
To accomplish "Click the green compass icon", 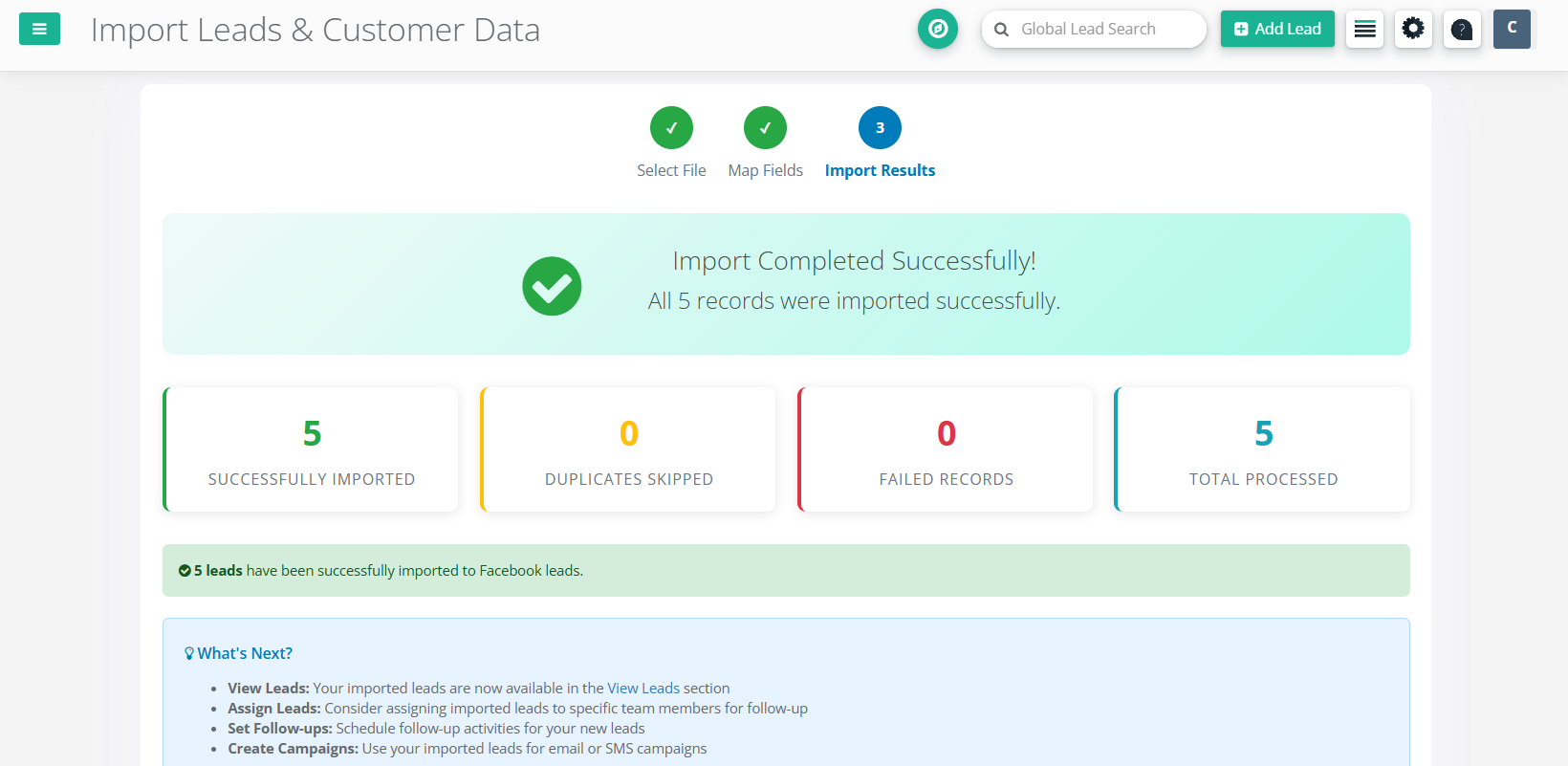I will pos(937,29).
